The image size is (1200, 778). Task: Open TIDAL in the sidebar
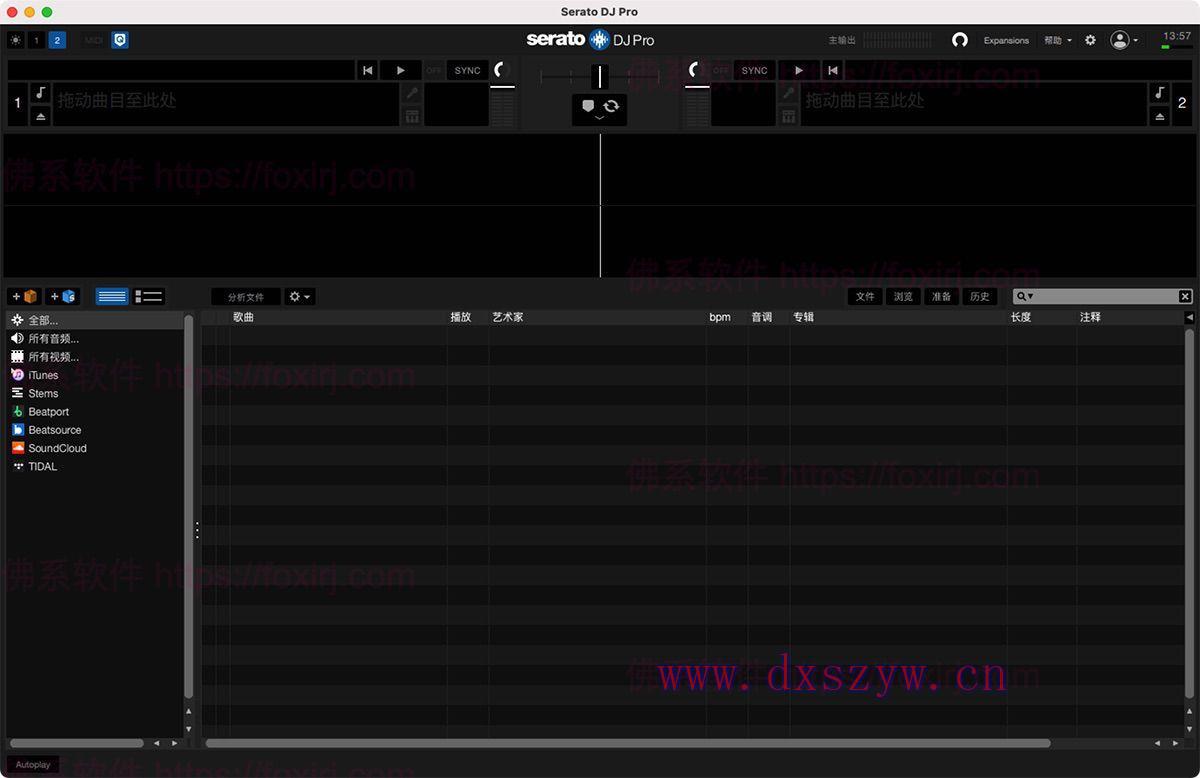coord(96,466)
